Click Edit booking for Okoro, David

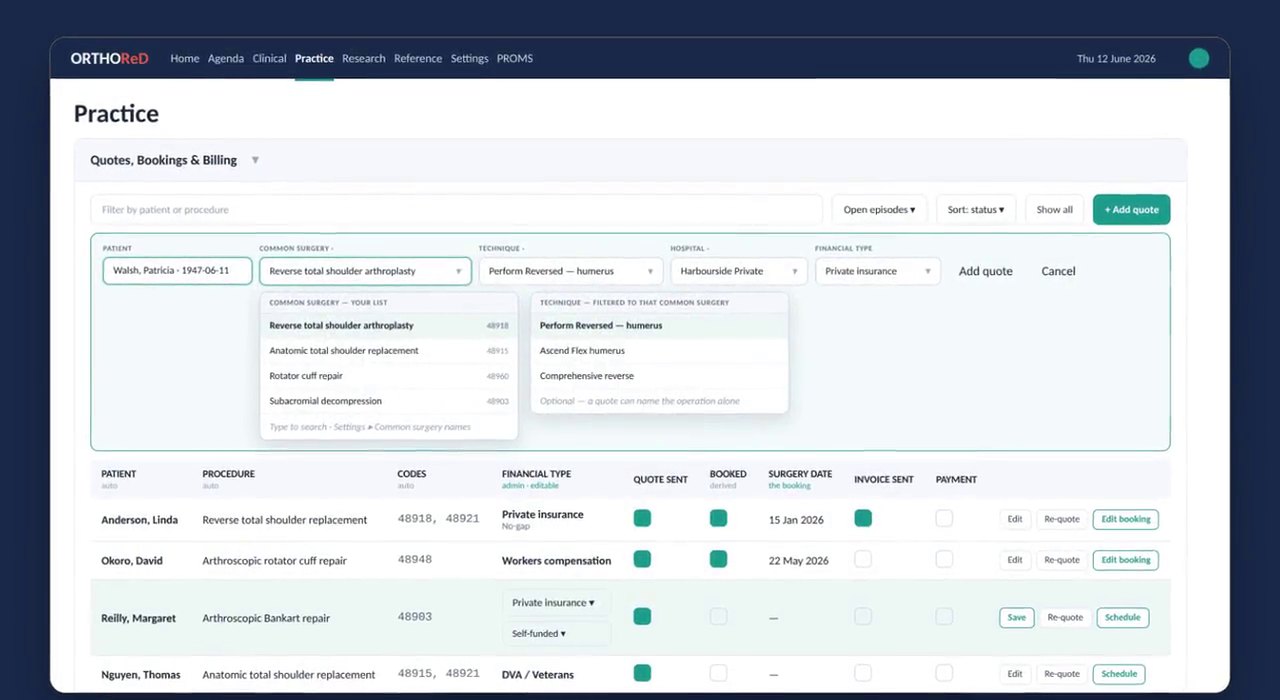point(1126,560)
